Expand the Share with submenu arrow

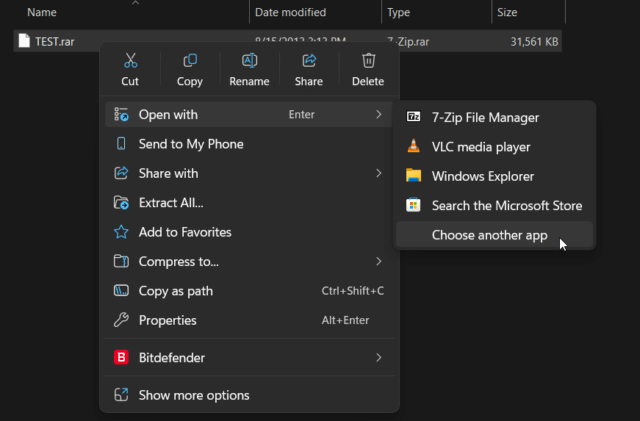pyautogui.click(x=379, y=173)
